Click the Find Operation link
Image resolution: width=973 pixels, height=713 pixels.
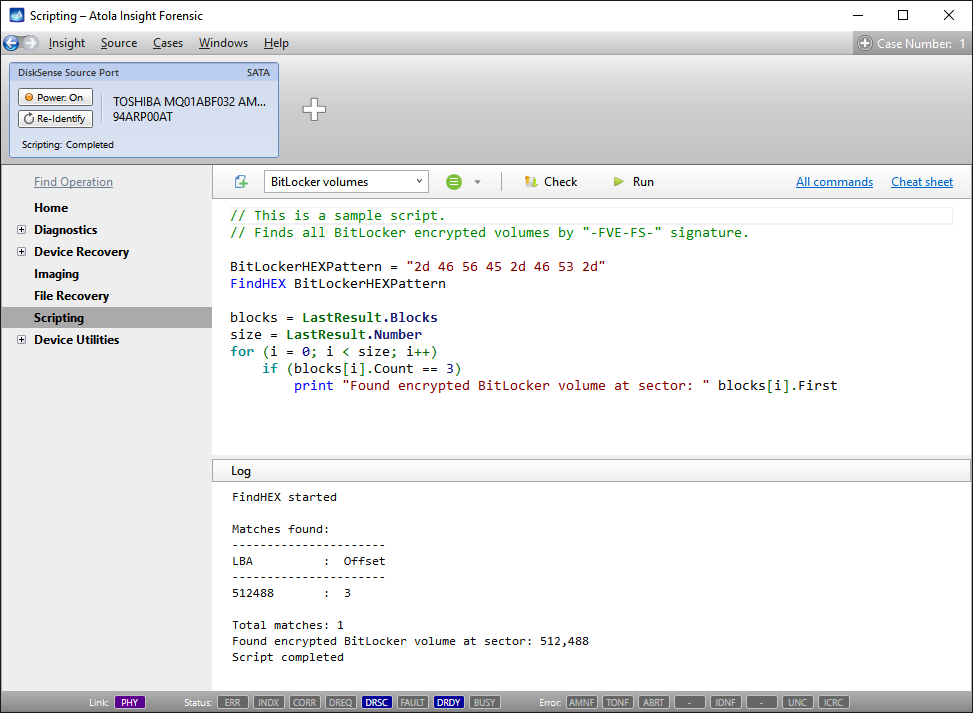[x=73, y=182]
